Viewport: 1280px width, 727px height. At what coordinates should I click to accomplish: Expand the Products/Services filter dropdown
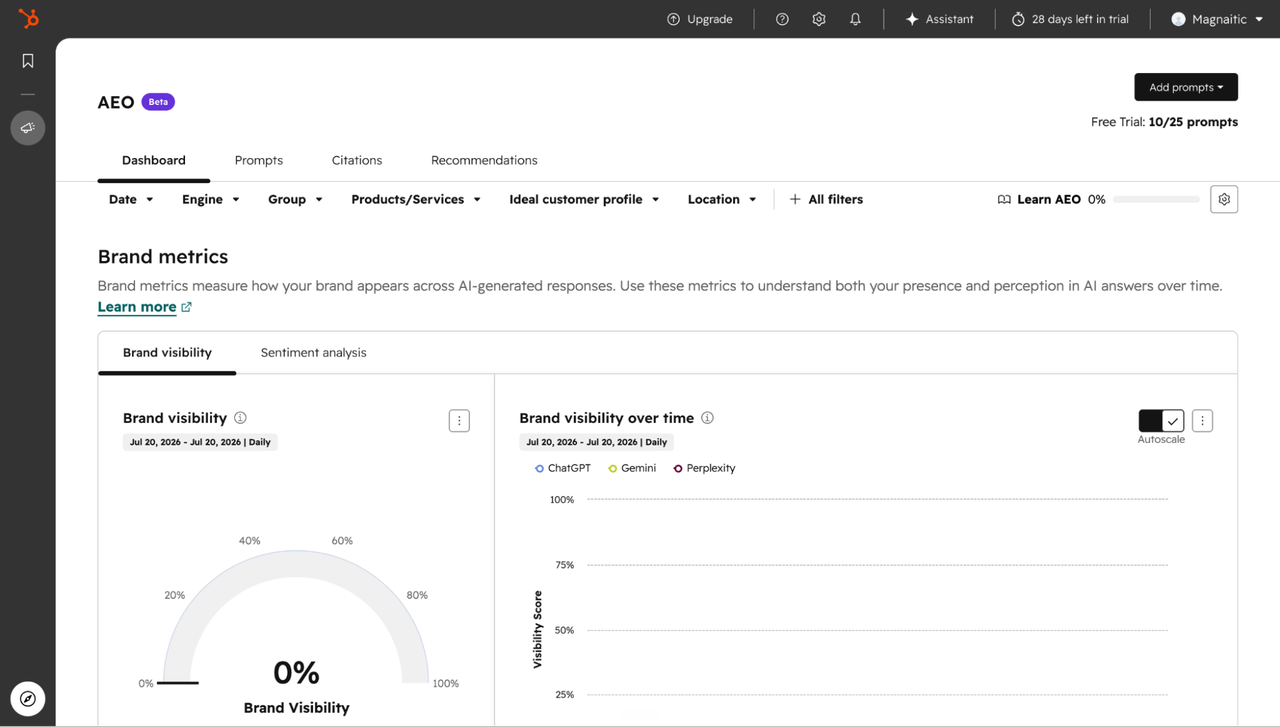pyautogui.click(x=416, y=199)
